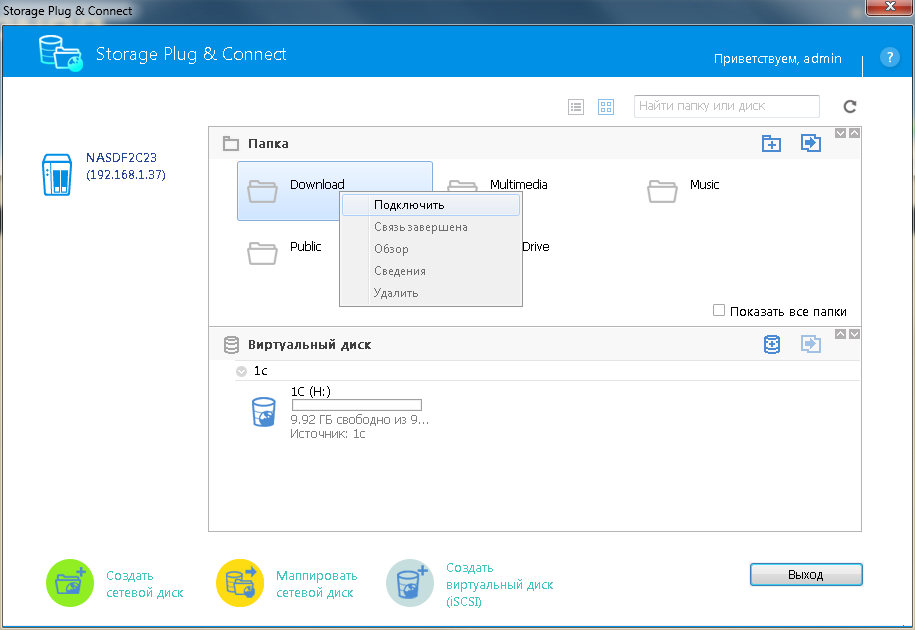Viewport: 915px width, 630px height.
Task: Switch to thumbnail grid view icon
Action: 606,107
